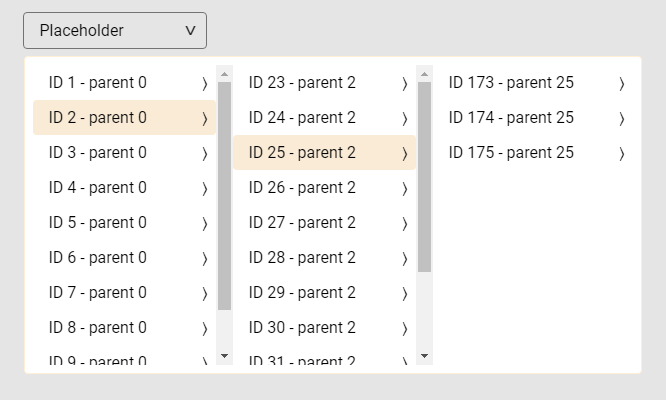Image resolution: width=666 pixels, height=400 pixels.
Task: Open the Placeholder dropdown
Action: (115, 31)
